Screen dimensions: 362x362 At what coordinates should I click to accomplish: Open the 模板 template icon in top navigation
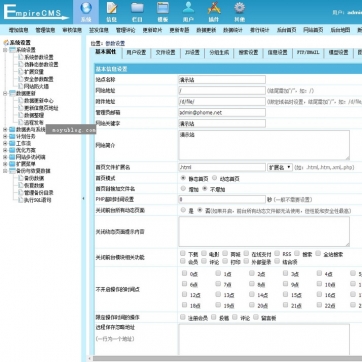click(163, 8)
